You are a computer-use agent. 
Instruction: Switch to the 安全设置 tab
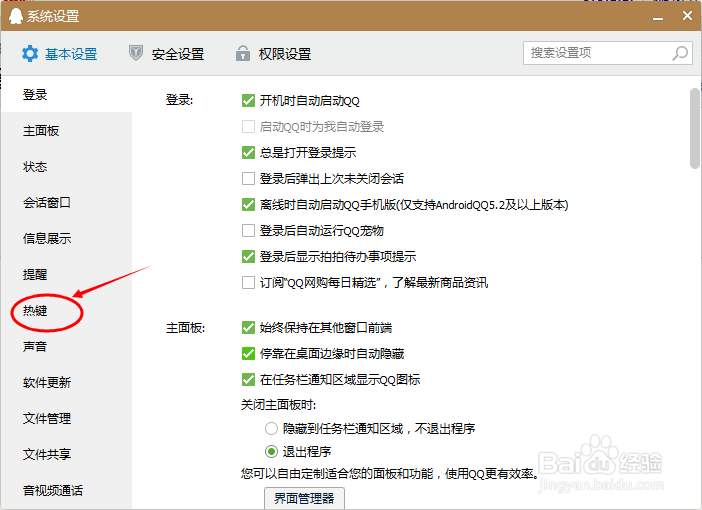pos(167,54)
